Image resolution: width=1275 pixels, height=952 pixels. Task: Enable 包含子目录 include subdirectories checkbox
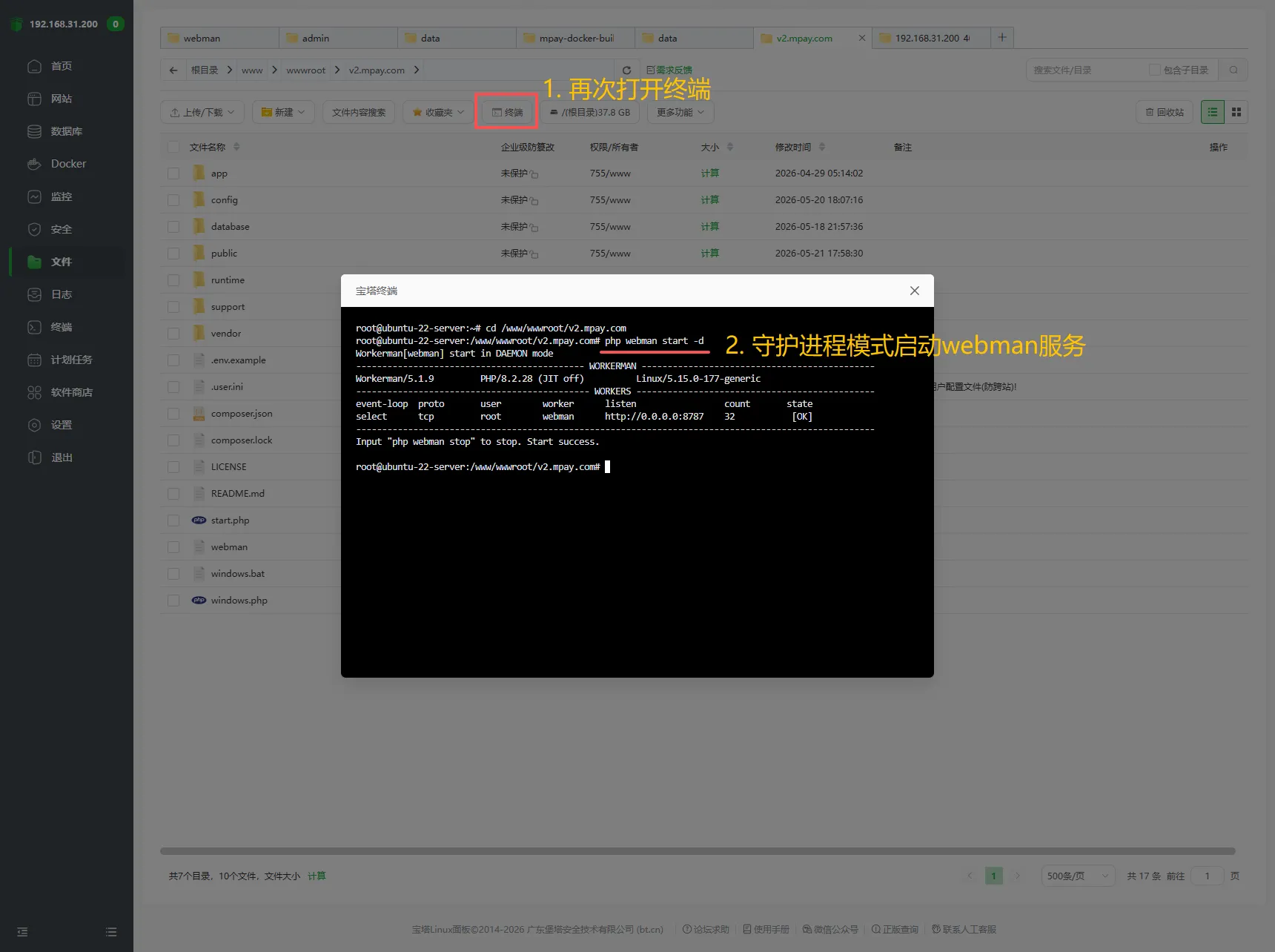click(1154, 70)
